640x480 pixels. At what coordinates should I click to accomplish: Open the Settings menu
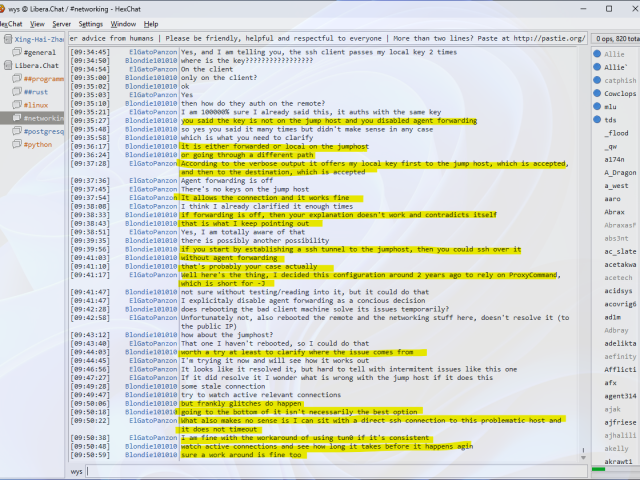90,23
